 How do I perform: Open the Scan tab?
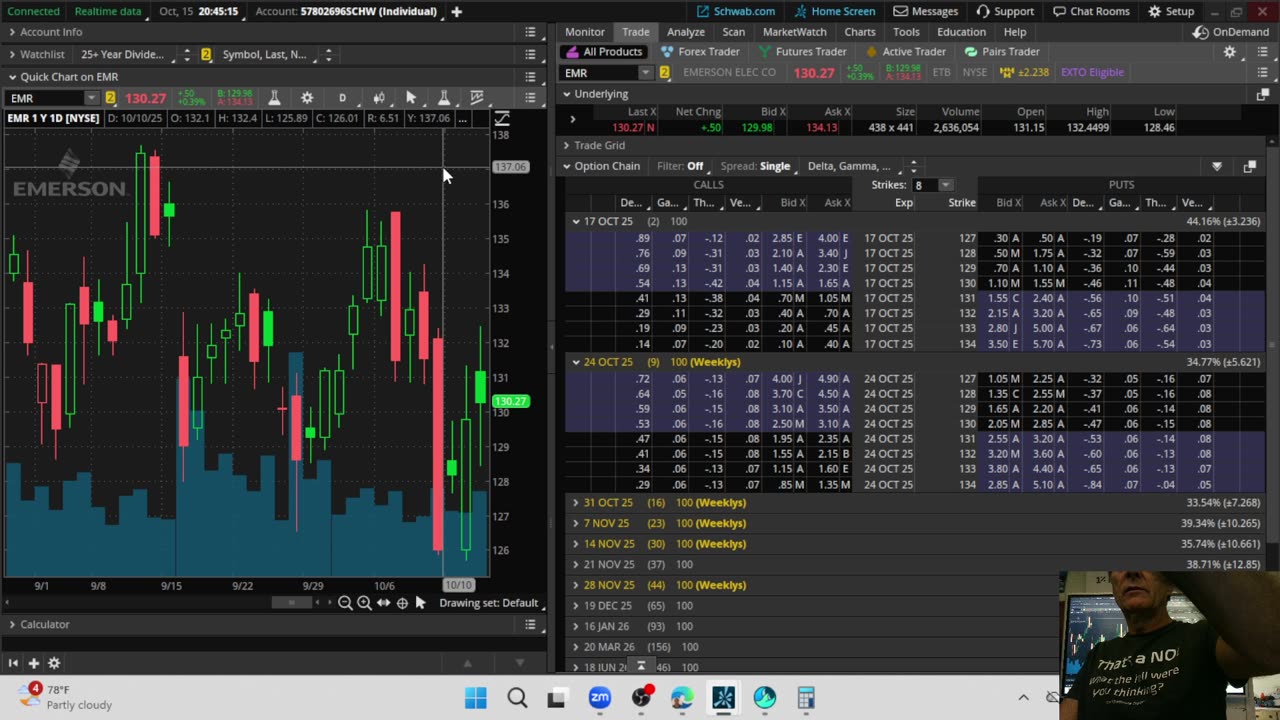[x=734, y=32]
